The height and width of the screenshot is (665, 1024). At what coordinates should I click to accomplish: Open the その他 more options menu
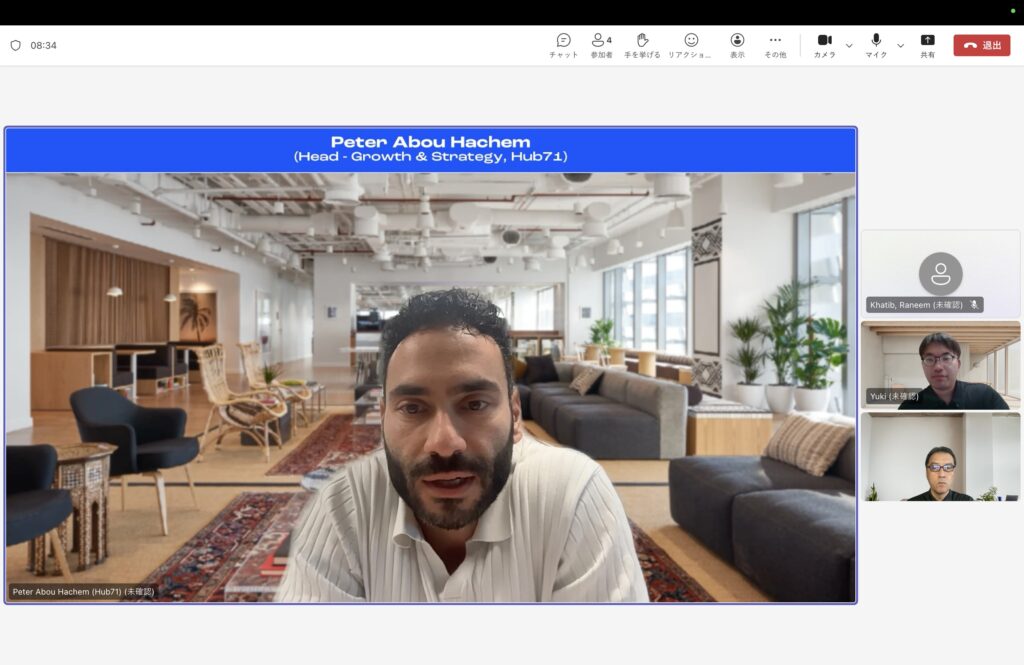775,45
